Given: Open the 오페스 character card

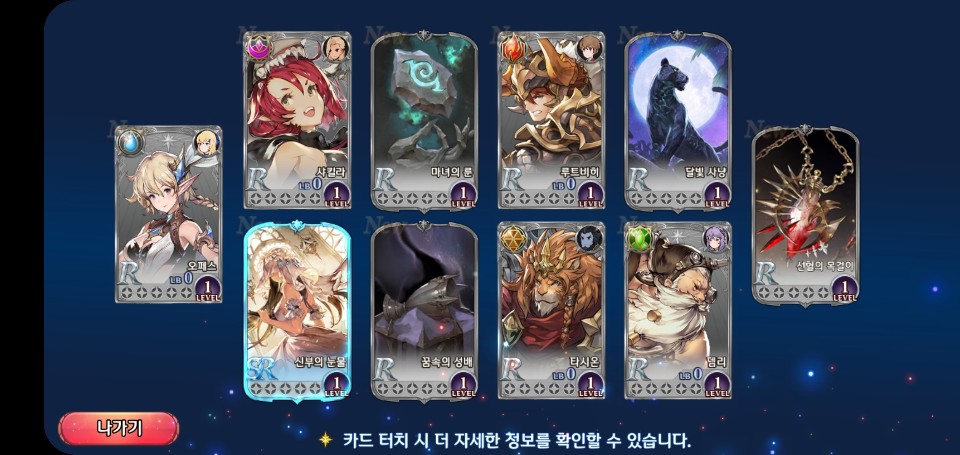Looking at the screenshot, I should click(x=168, y=214).
